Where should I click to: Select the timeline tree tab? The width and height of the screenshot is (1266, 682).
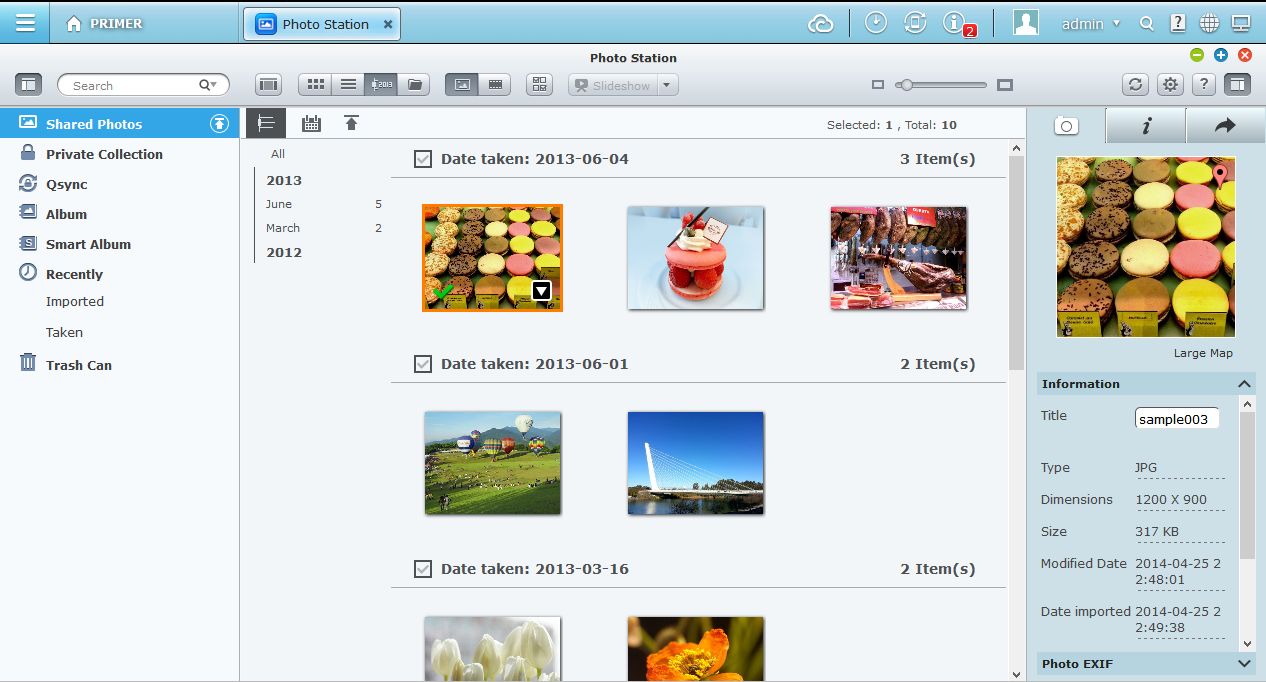point(266,123)
